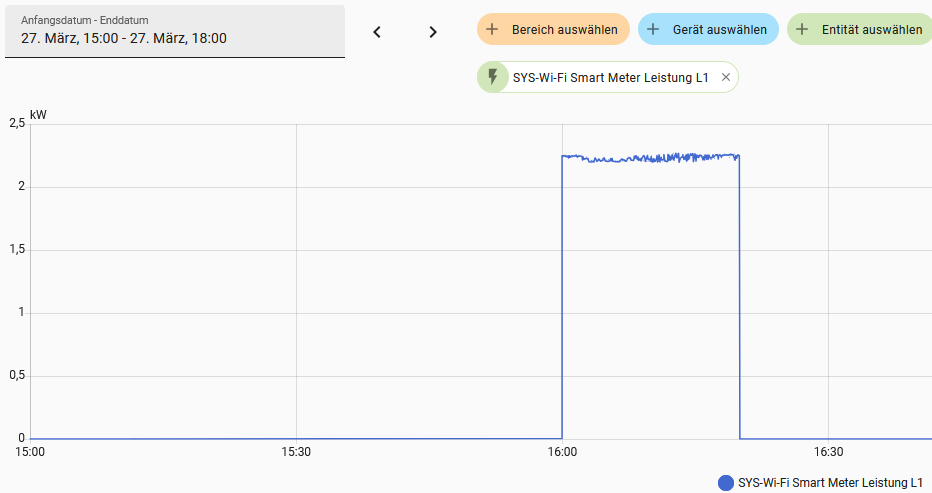Remove SYS-Wi-Fi Smart Meter Leistung L1 chip
932x493 pixels.
726,77
